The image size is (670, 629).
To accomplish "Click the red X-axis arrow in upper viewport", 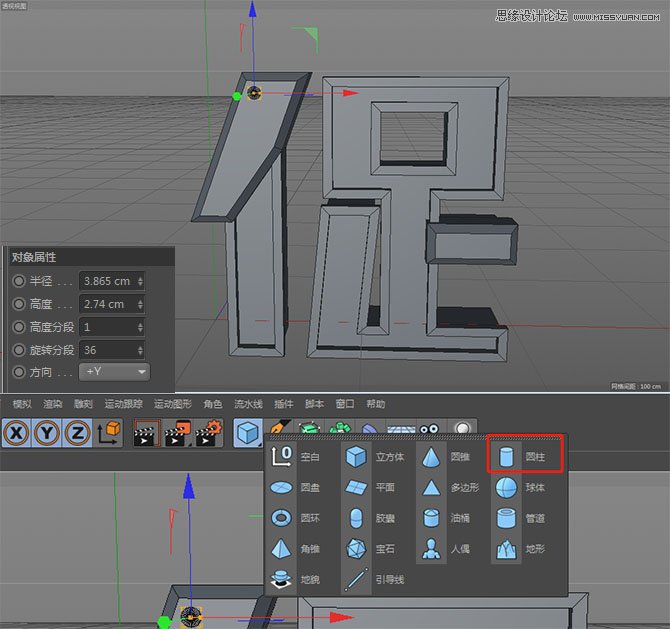I will [x=351, y=92].
